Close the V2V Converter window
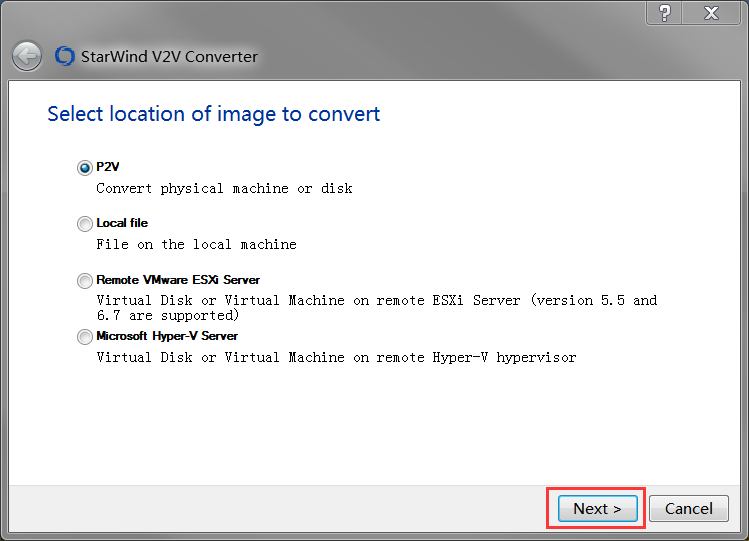Viewport: 749px width, 541px height. tap(711, 13)
